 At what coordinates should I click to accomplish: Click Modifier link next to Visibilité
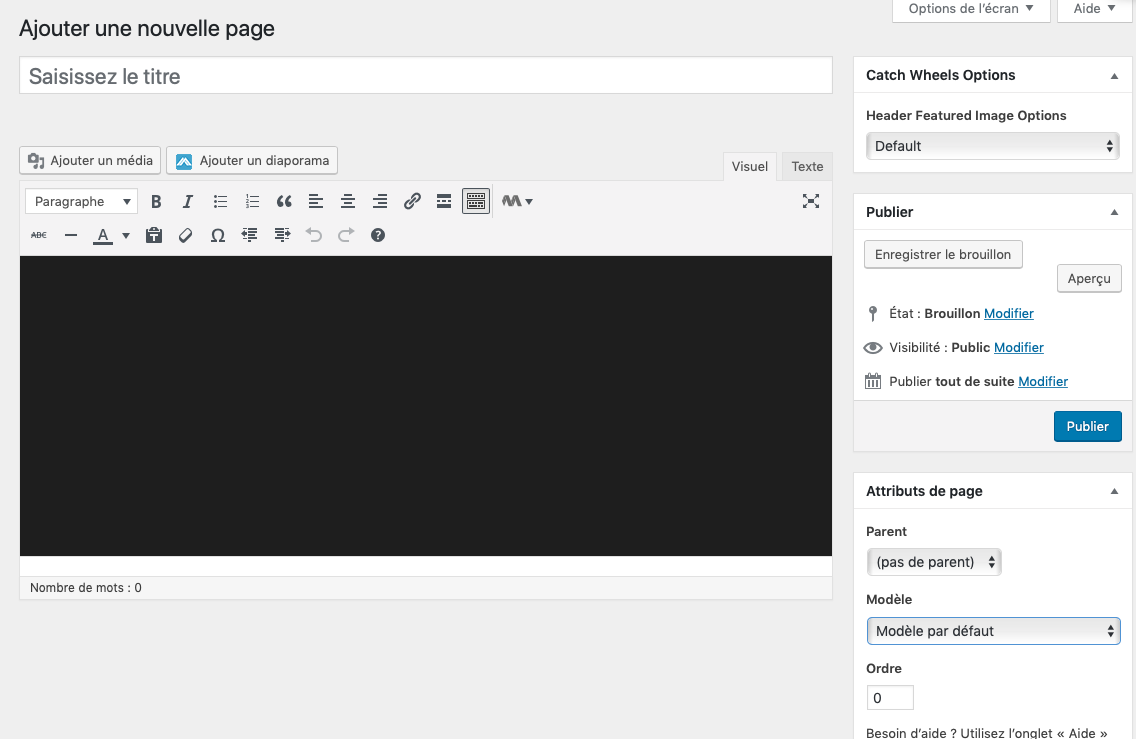[1018, 348]
